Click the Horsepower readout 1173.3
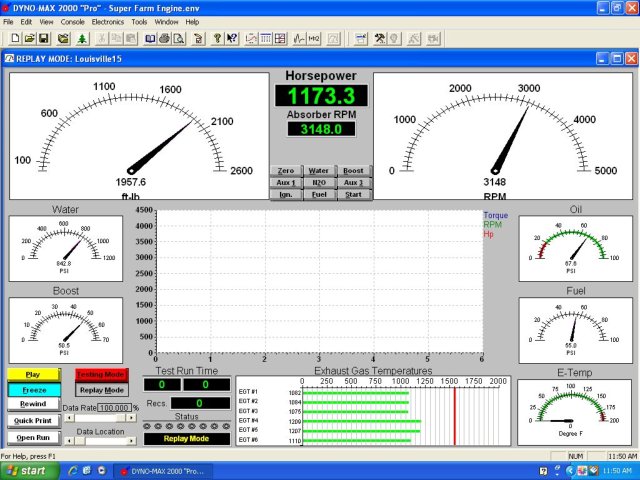This screenshot has width=640, height=480. point(321,96)
